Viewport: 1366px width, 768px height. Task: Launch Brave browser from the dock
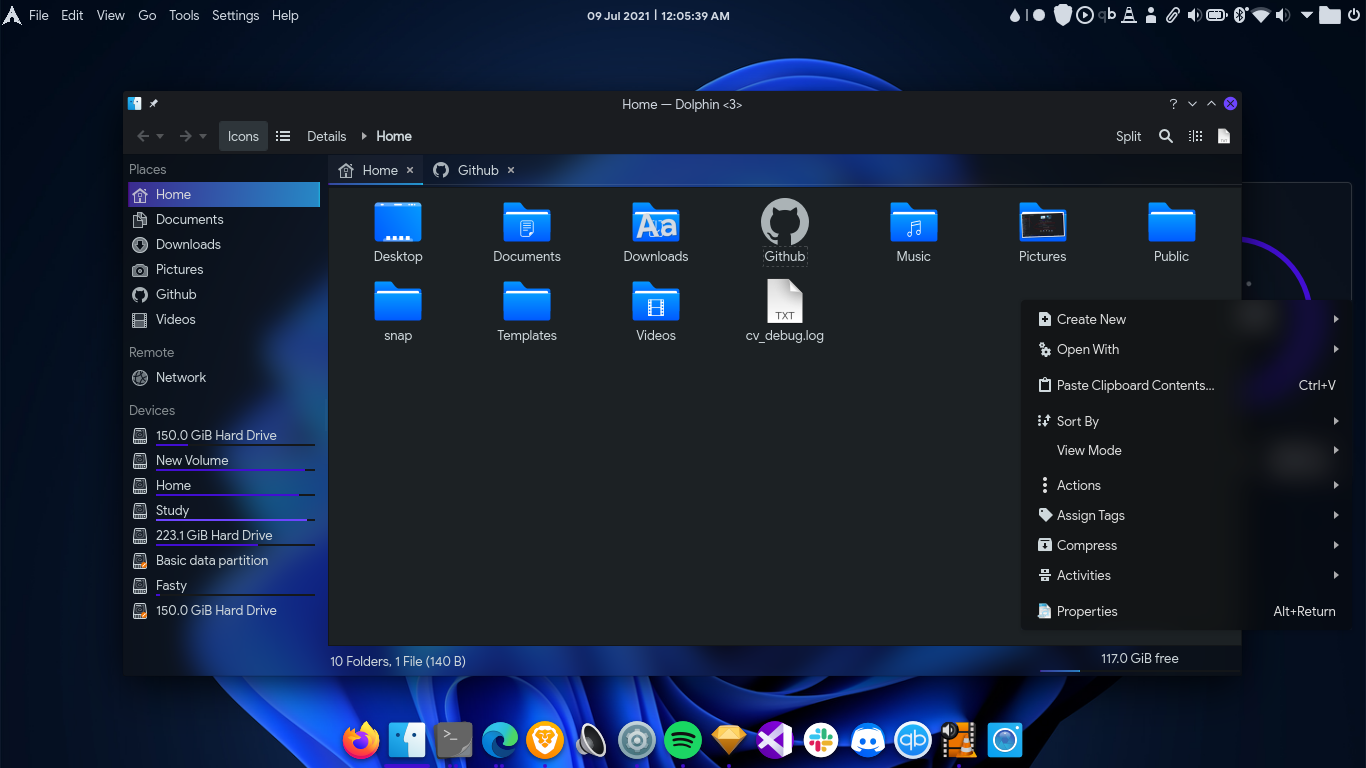546,740
